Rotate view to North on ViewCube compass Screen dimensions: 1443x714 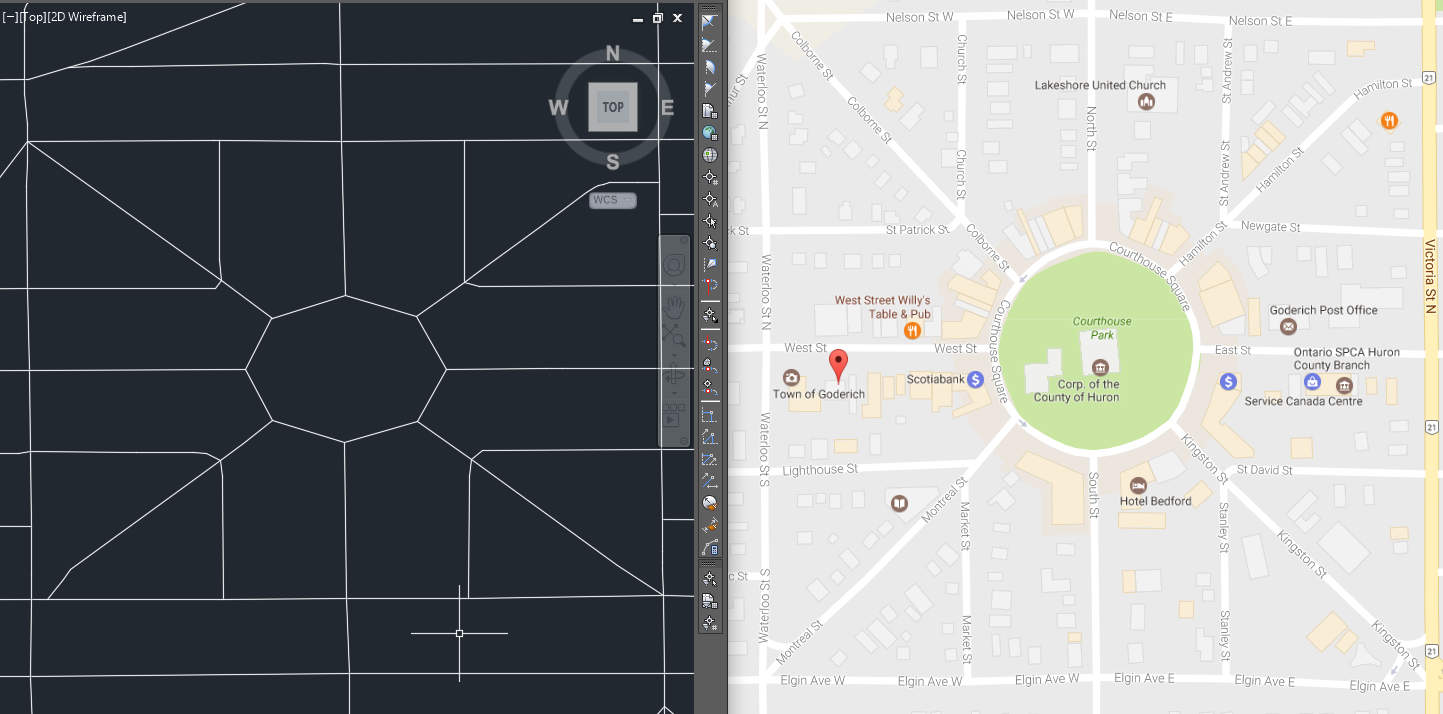tap(613, 54)
